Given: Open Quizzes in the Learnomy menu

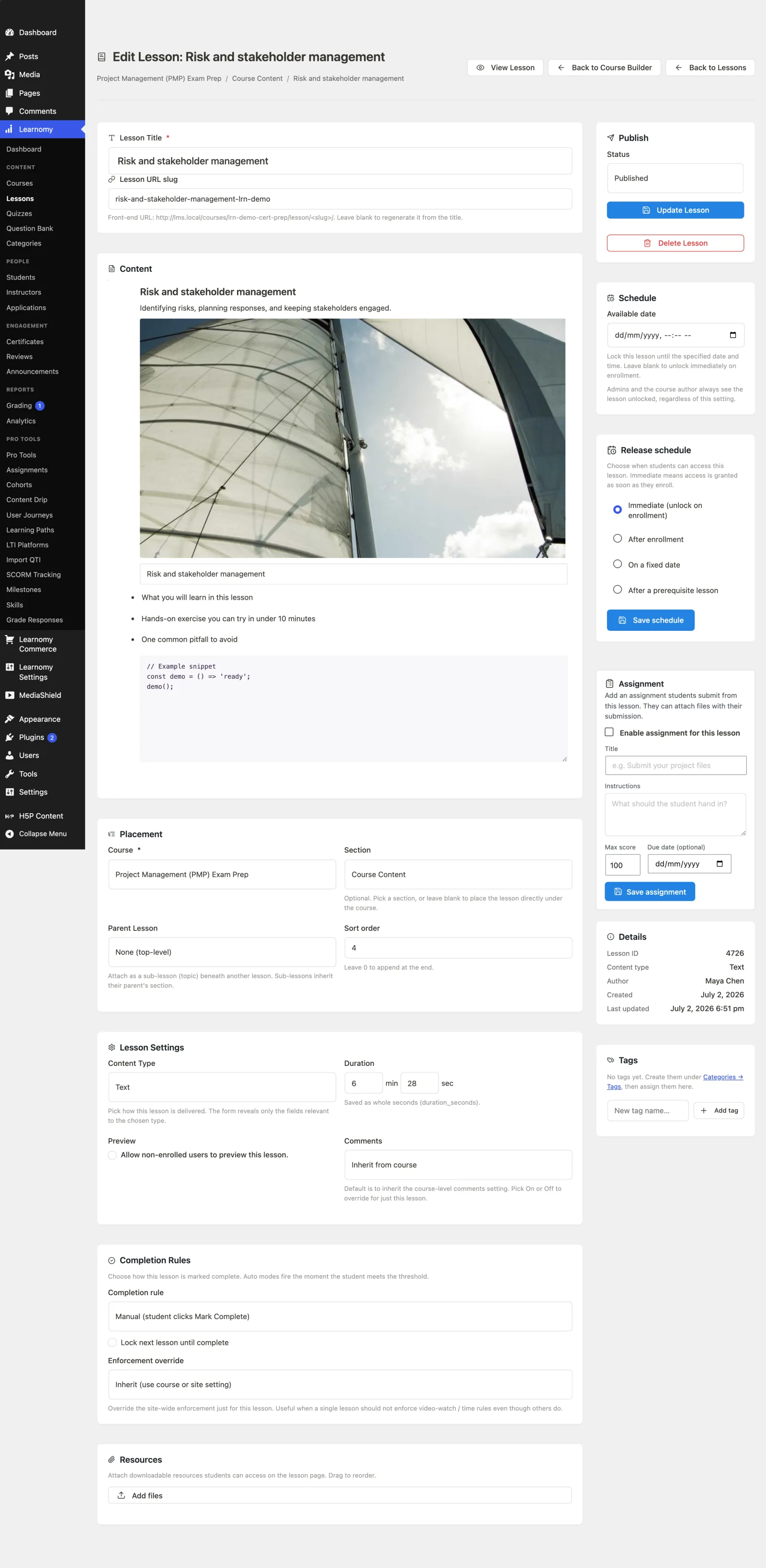Looking at the screenshot, I should point(19,213).
